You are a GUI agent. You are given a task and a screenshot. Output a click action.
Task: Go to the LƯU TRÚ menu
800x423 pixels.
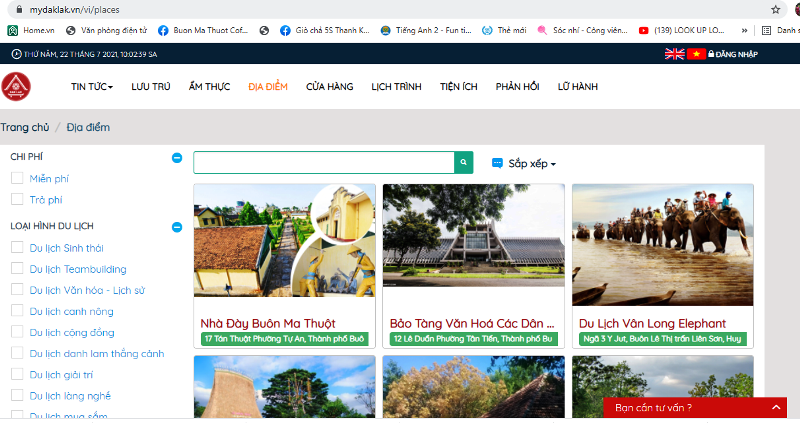(x=151, y=87)
